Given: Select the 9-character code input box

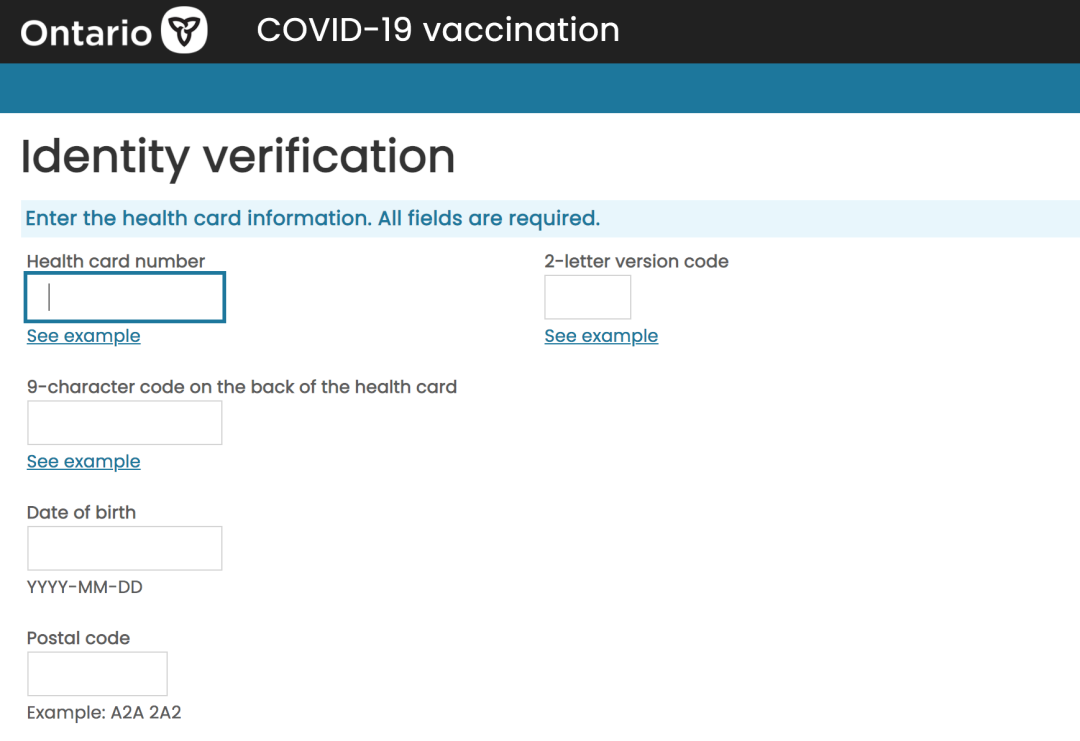Looking at the screenshot, I should (x=124, y=423).
